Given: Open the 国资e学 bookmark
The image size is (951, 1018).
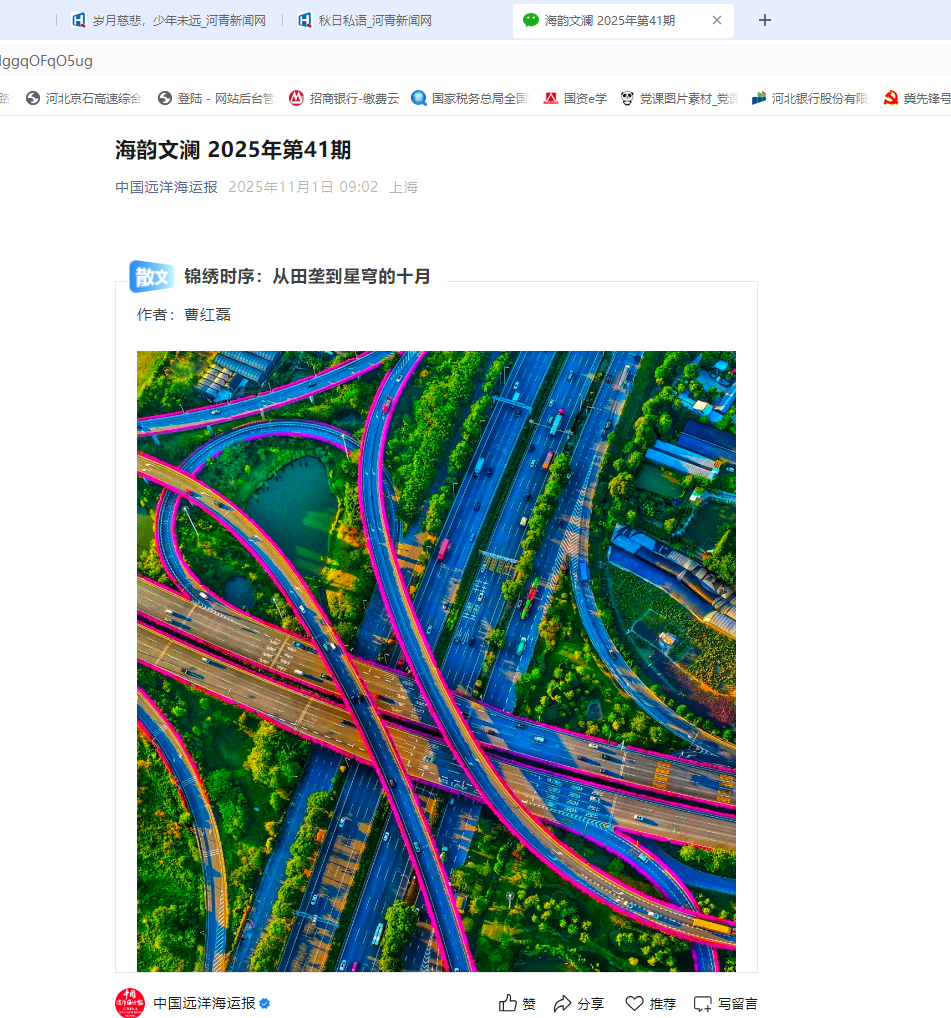Looking at the screenshot, I should (x=575, y=98).
